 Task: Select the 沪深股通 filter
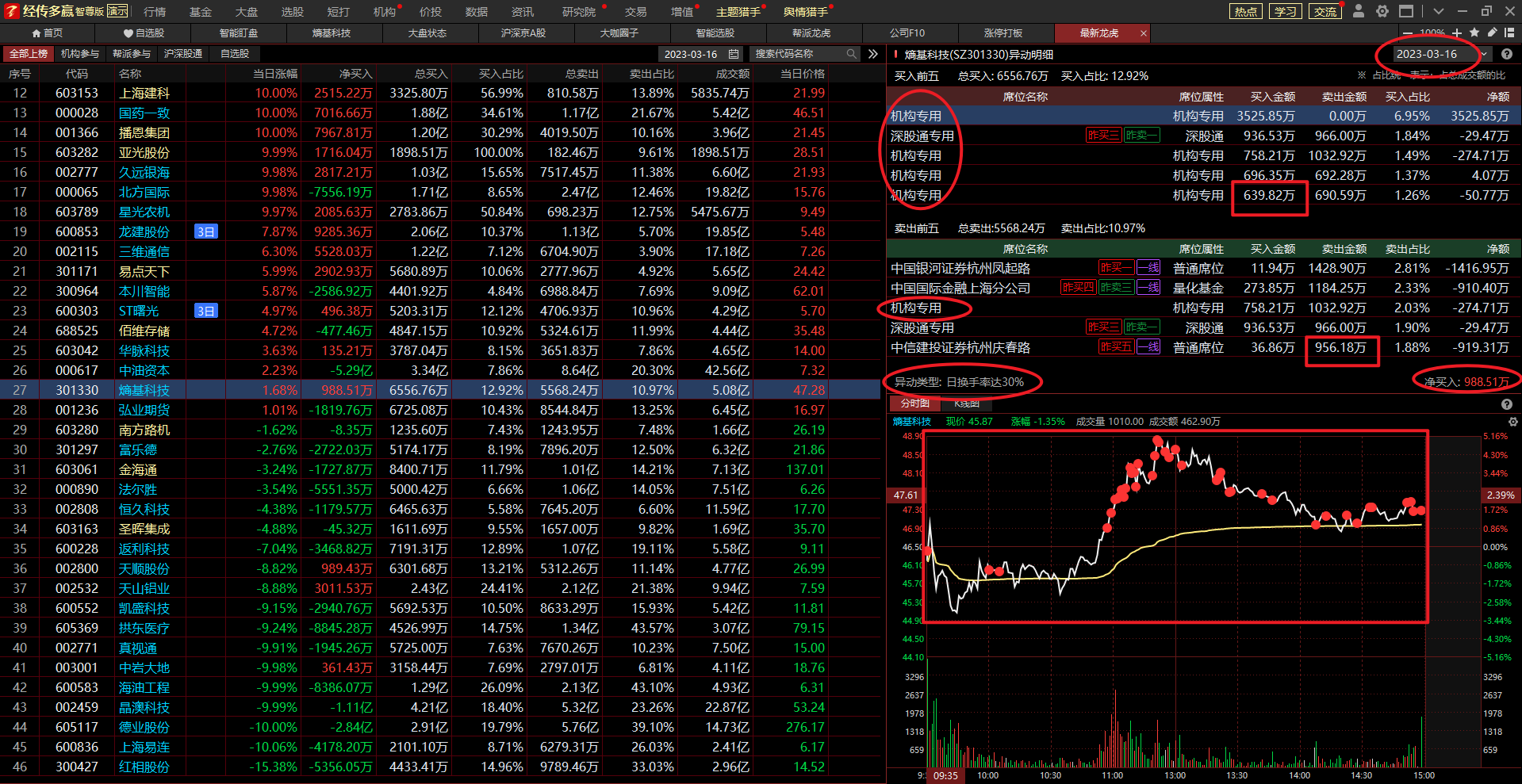pos(183,54)
